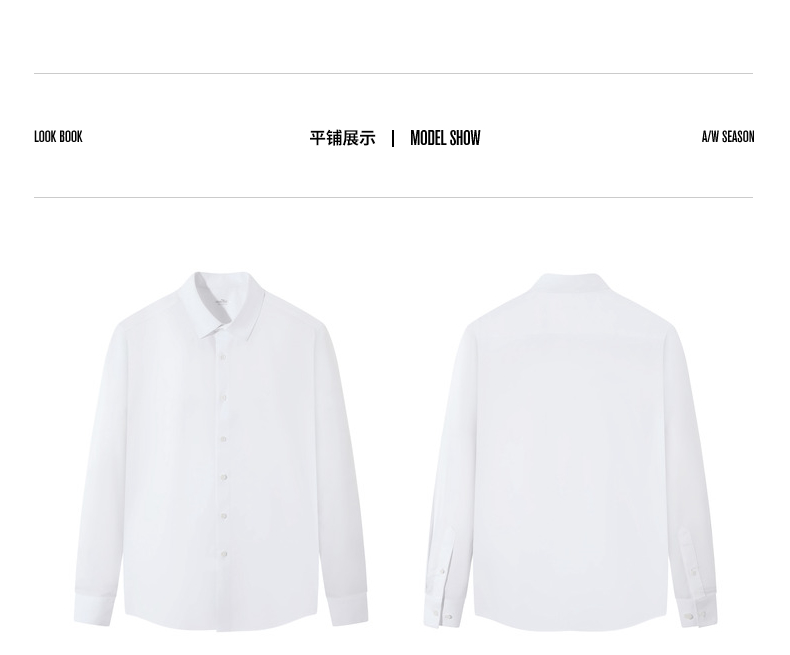Click the sleeve placket button on back shirt's left sleeve
The image size is (790, 655).
click(442, 571)
